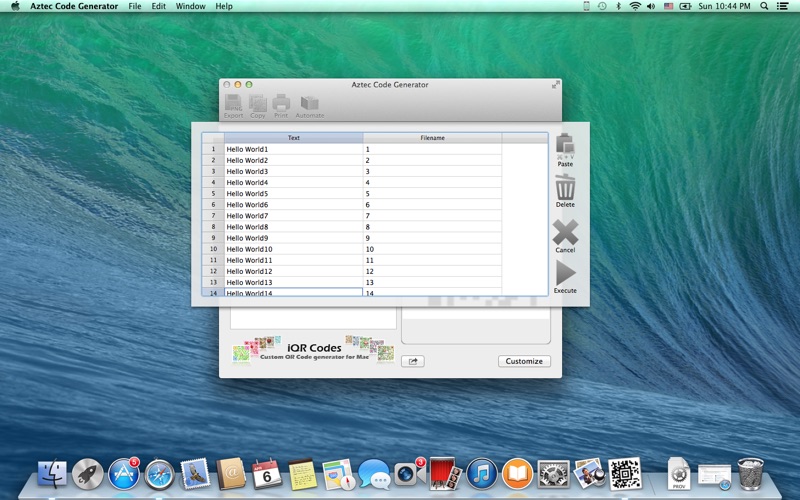Open the QR code app in the Dock
Viewport: 800px width, 500px height.
624,474
